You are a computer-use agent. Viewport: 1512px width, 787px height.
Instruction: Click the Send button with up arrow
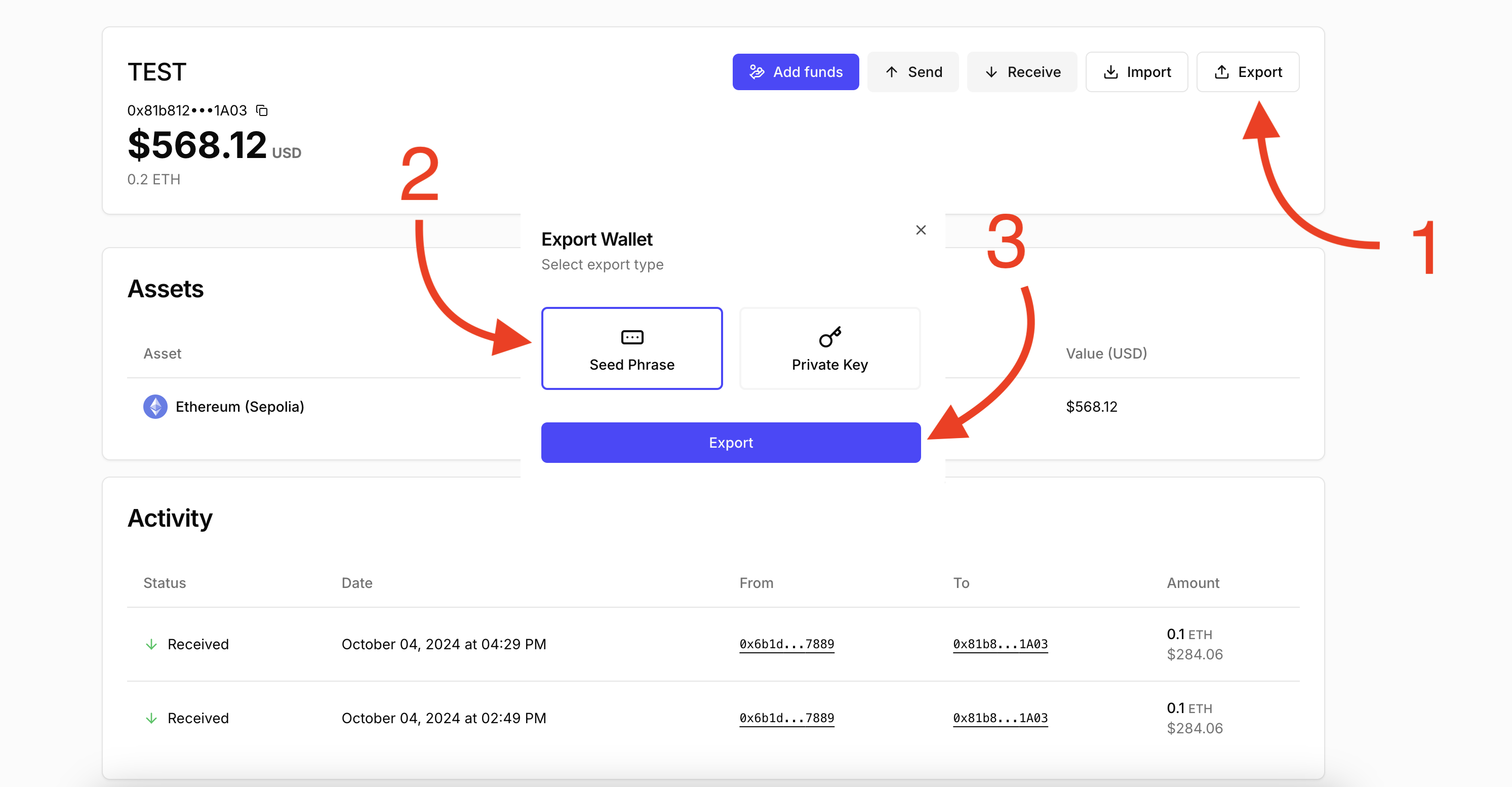click(912, 71)
